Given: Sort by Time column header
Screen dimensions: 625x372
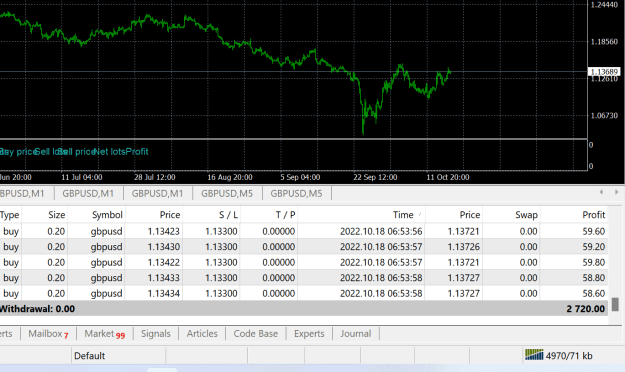Looking at the screenshot, I should [x=403, y=215].
